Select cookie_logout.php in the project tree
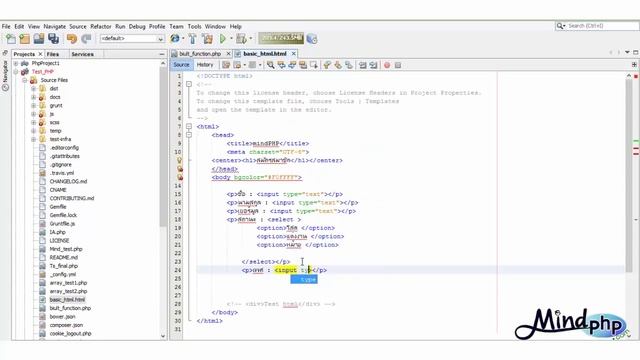 pyautogui.click(x=70, y=333)
